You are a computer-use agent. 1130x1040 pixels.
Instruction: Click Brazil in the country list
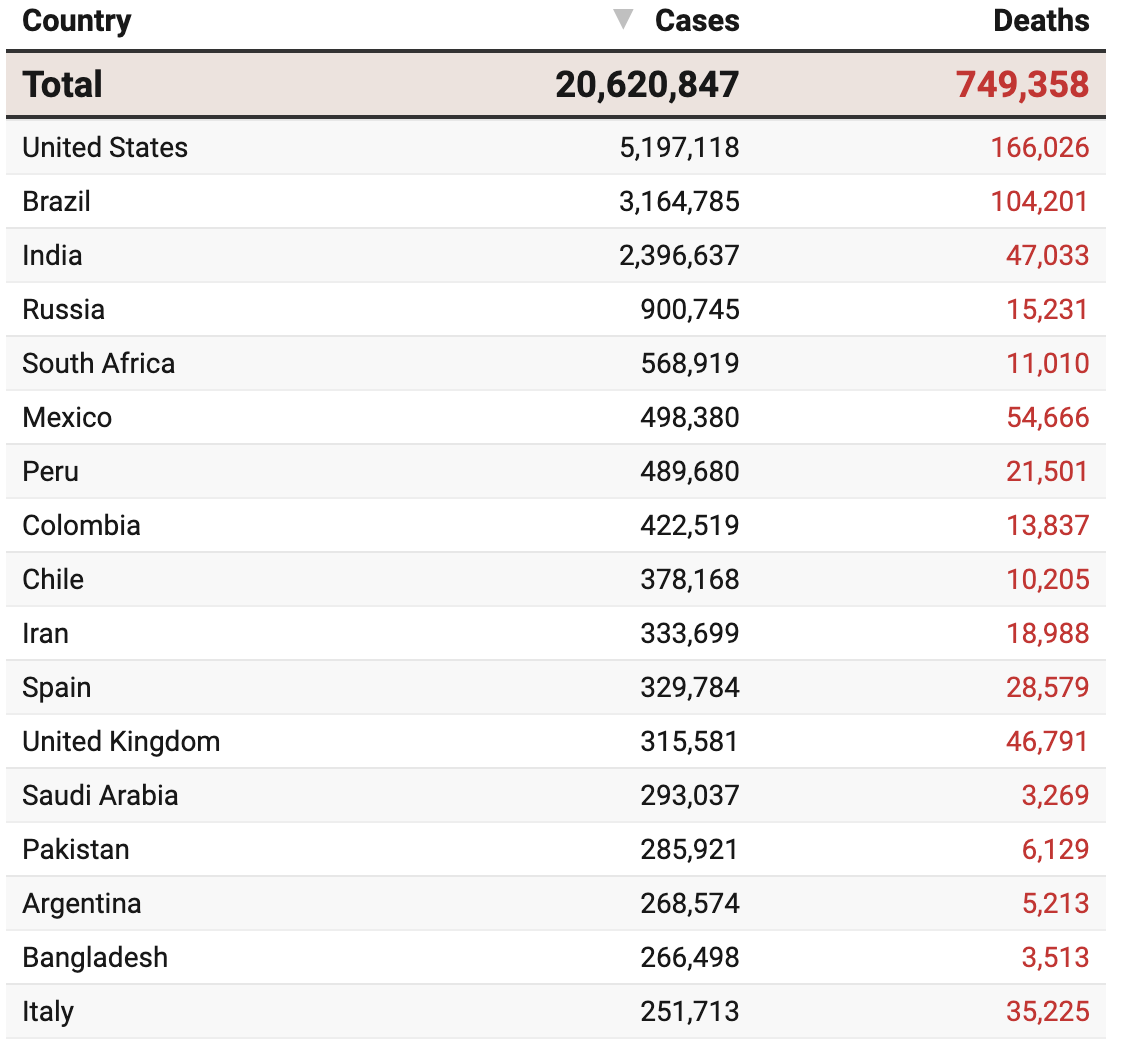click(57, 202)
